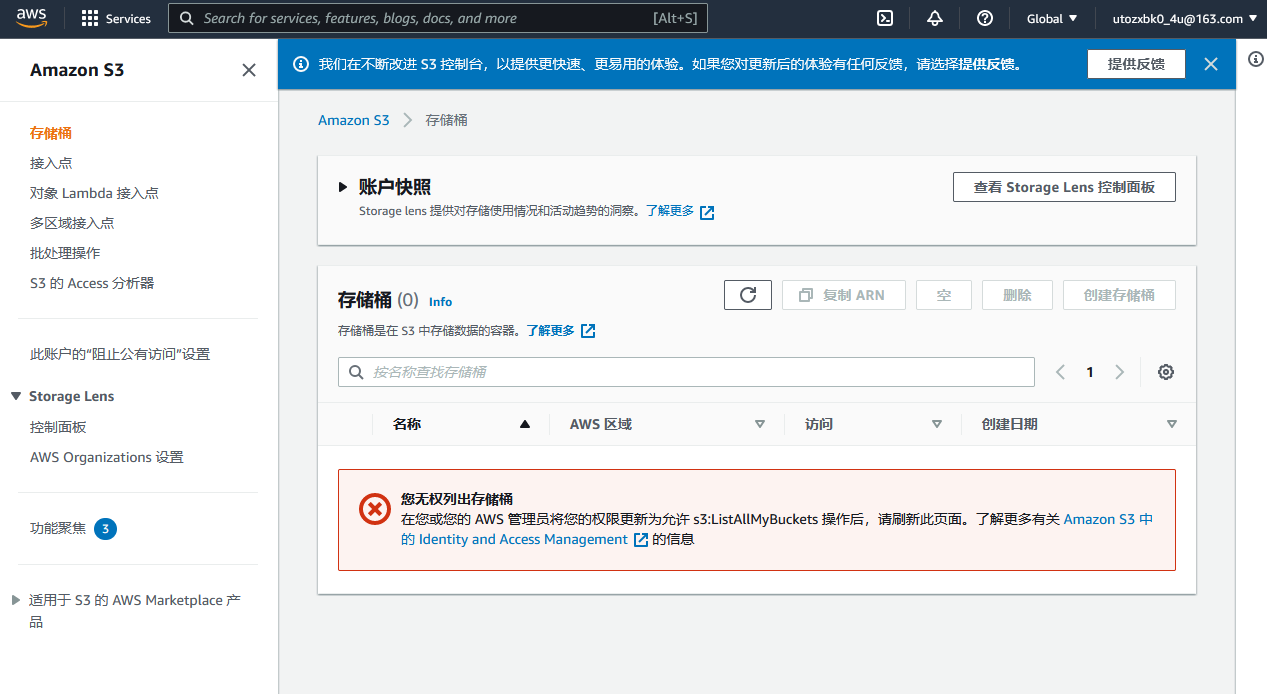
Task: Dismiss the blue feedback banner
Action: click(1211, 64)
